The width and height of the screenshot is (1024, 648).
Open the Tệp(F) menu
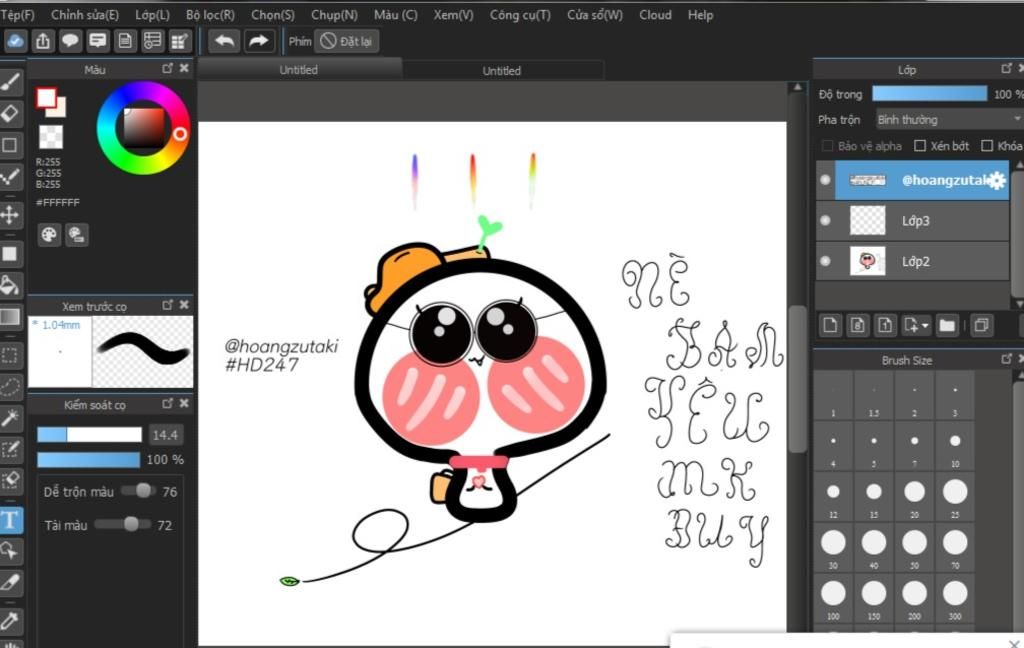[x=18, y=14]
